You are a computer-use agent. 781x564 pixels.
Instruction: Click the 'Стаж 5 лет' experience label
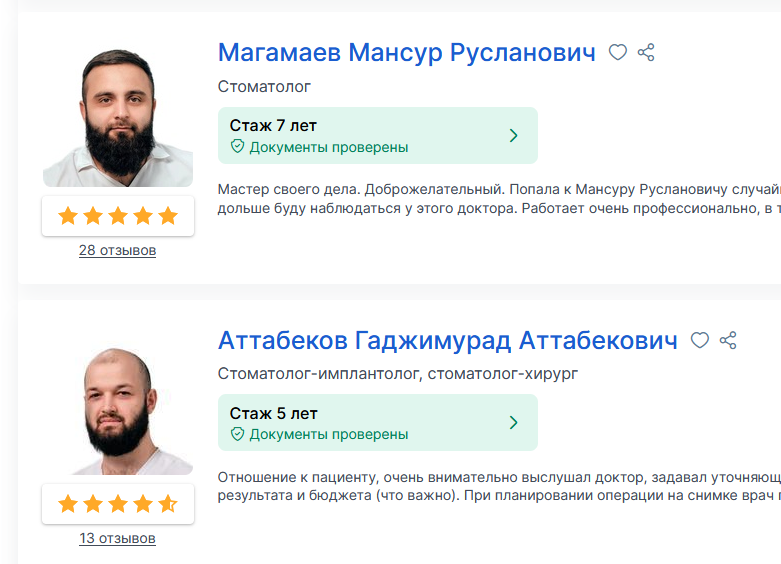(x=273, y=414)
